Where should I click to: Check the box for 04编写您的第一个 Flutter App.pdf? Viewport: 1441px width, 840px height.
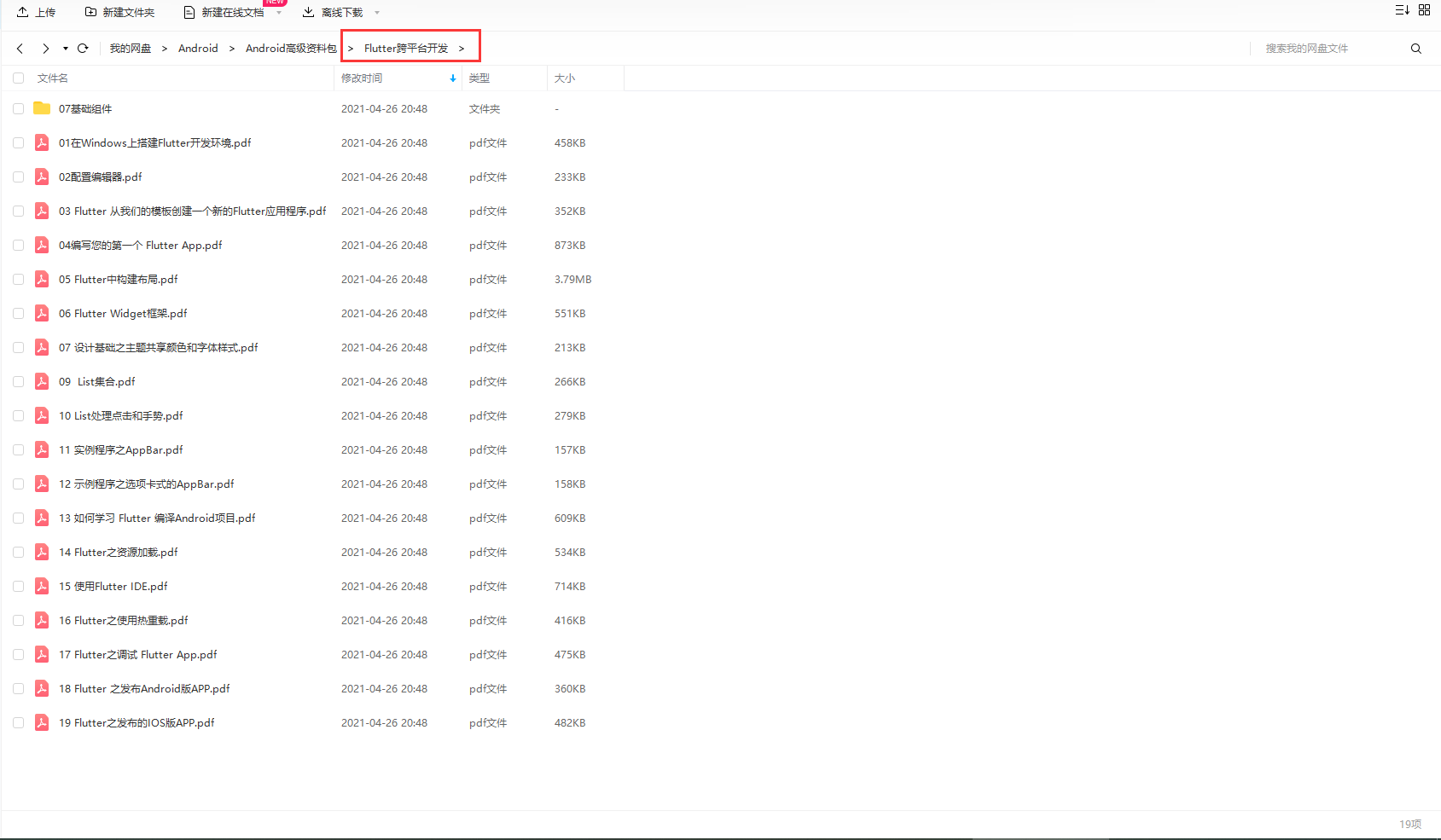tap(18, 246)
